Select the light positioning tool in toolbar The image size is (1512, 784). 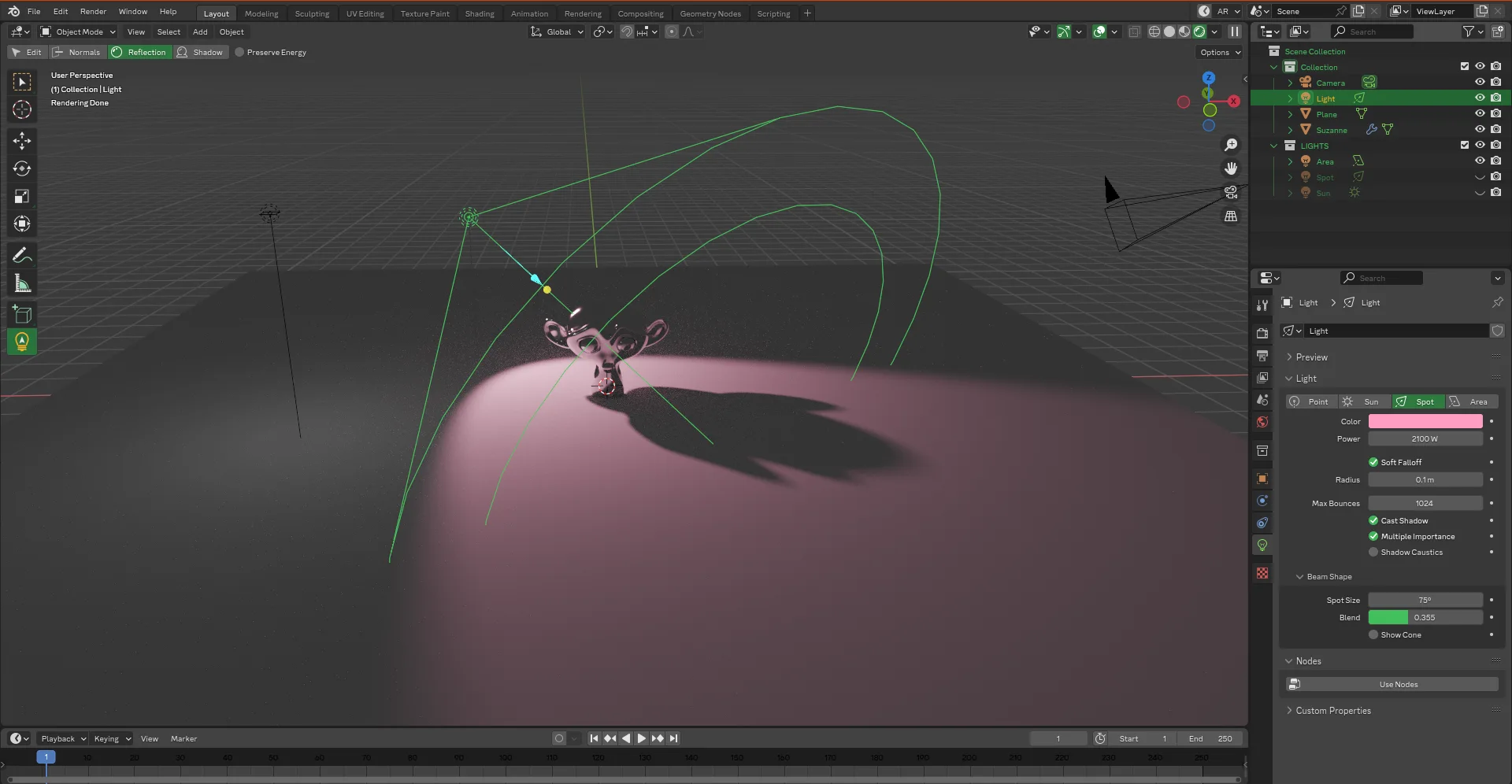pyautogui.click(x=22, y=342)
